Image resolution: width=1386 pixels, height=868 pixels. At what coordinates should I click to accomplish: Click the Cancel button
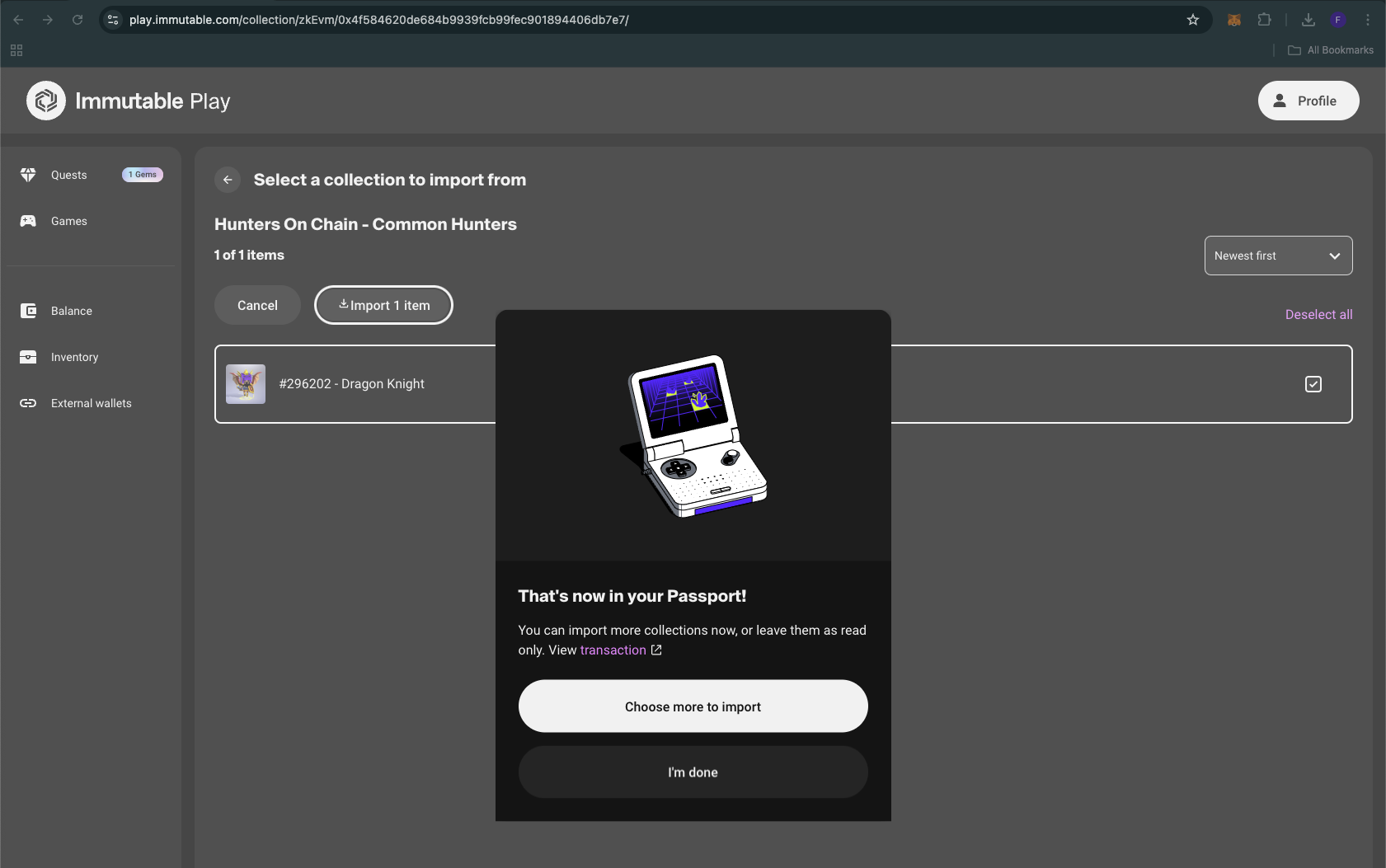(257, 305)
